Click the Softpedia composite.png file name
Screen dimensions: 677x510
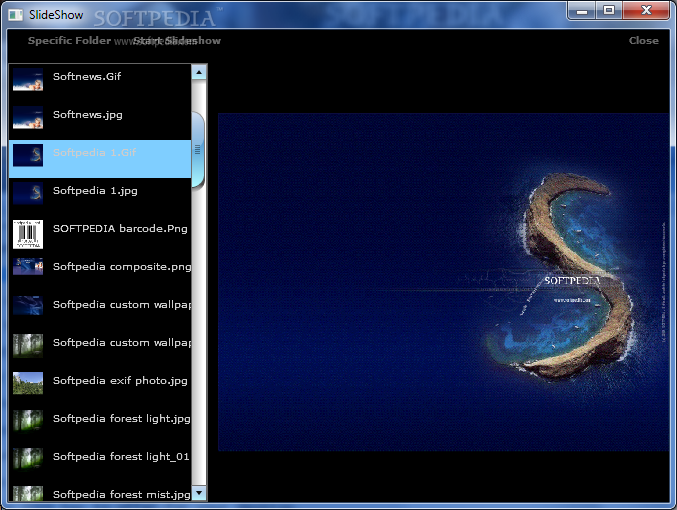point(122,267)
